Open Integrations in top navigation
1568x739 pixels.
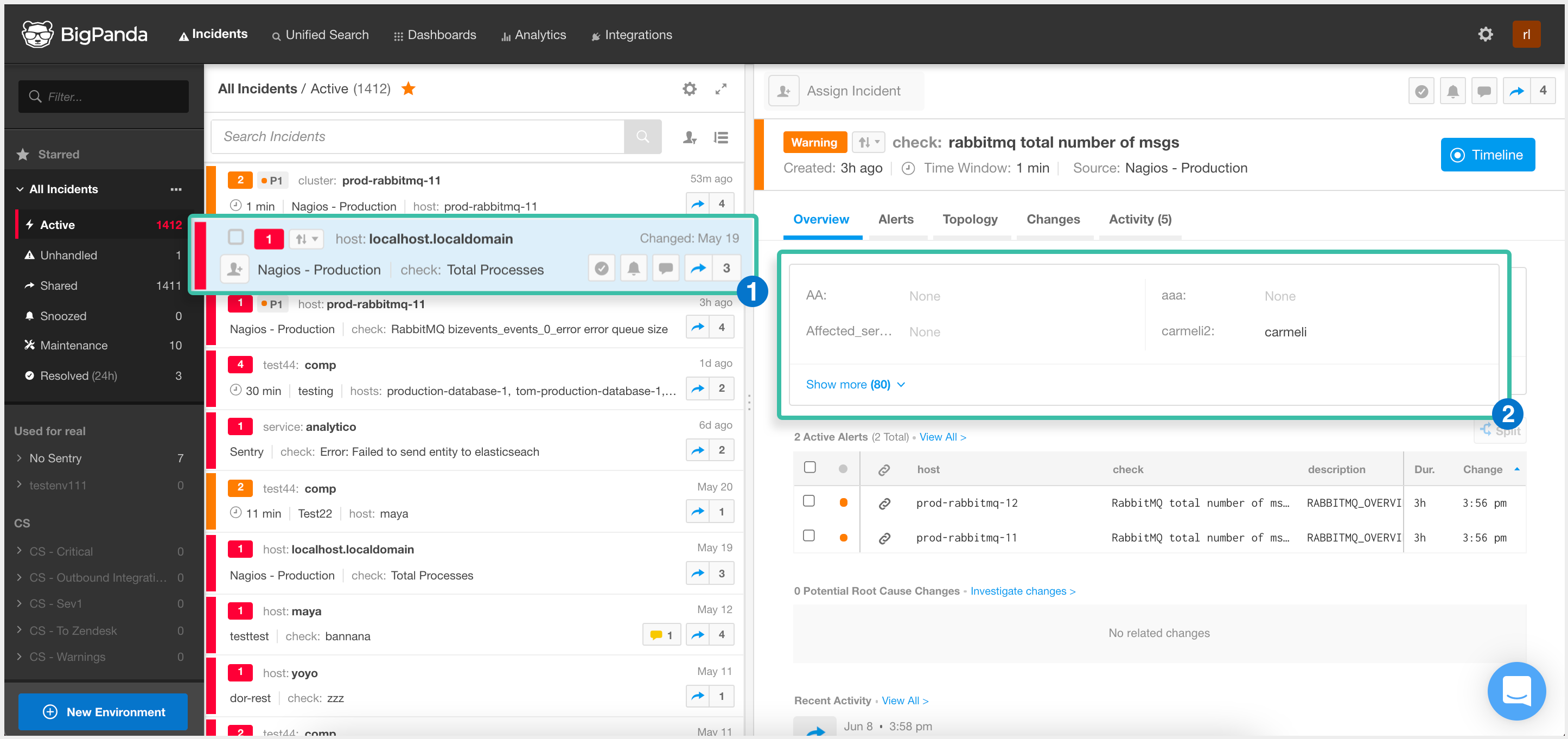tap(632, 35)
